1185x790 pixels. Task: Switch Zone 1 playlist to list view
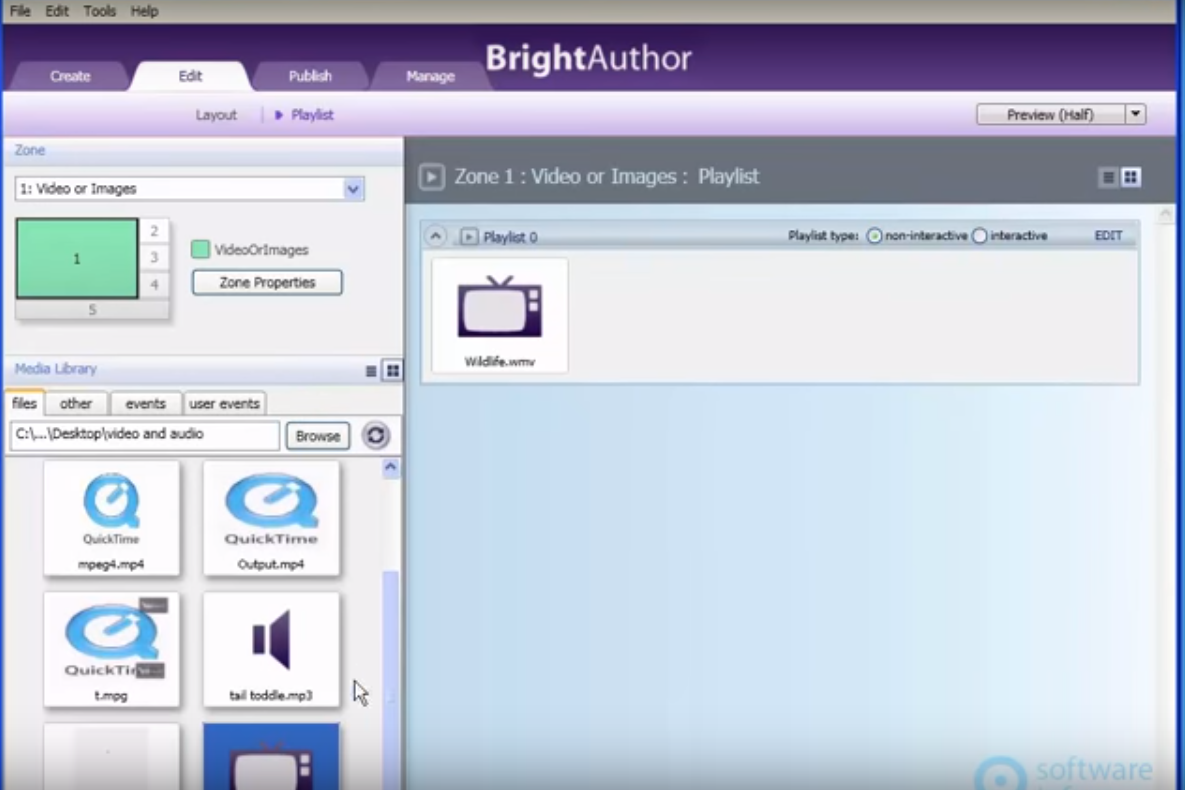1106,177
